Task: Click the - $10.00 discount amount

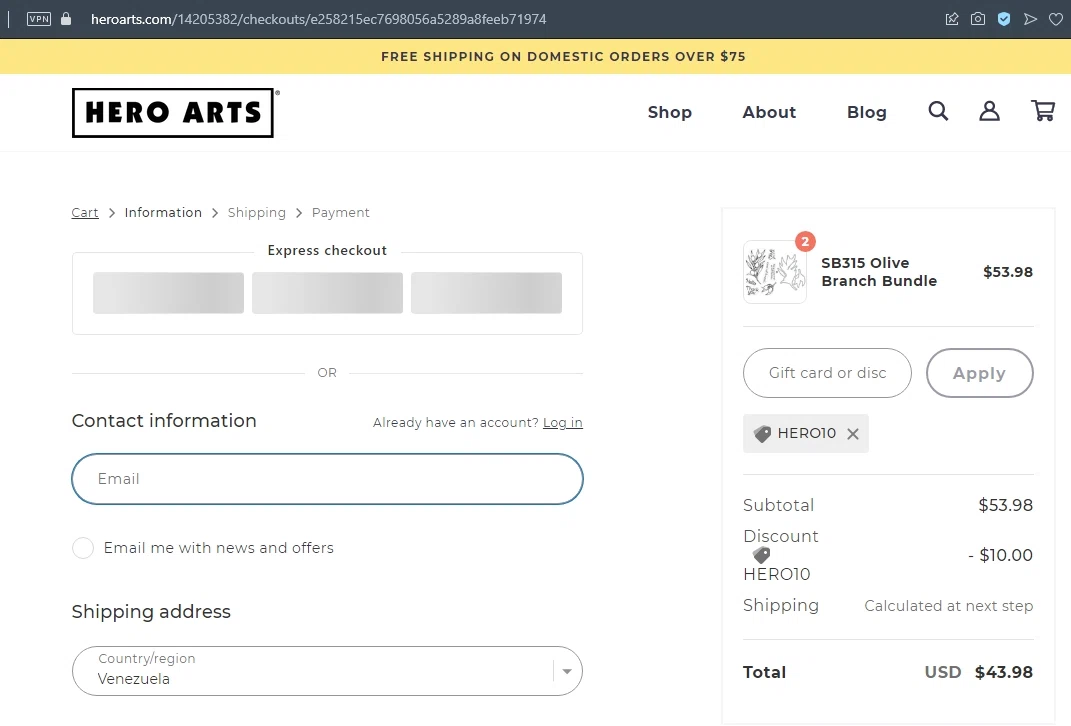Action: (x=1000, y=555)
